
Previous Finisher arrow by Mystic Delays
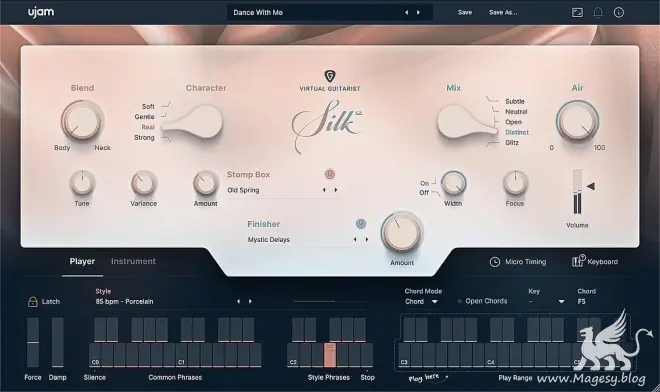coord(355,239)
